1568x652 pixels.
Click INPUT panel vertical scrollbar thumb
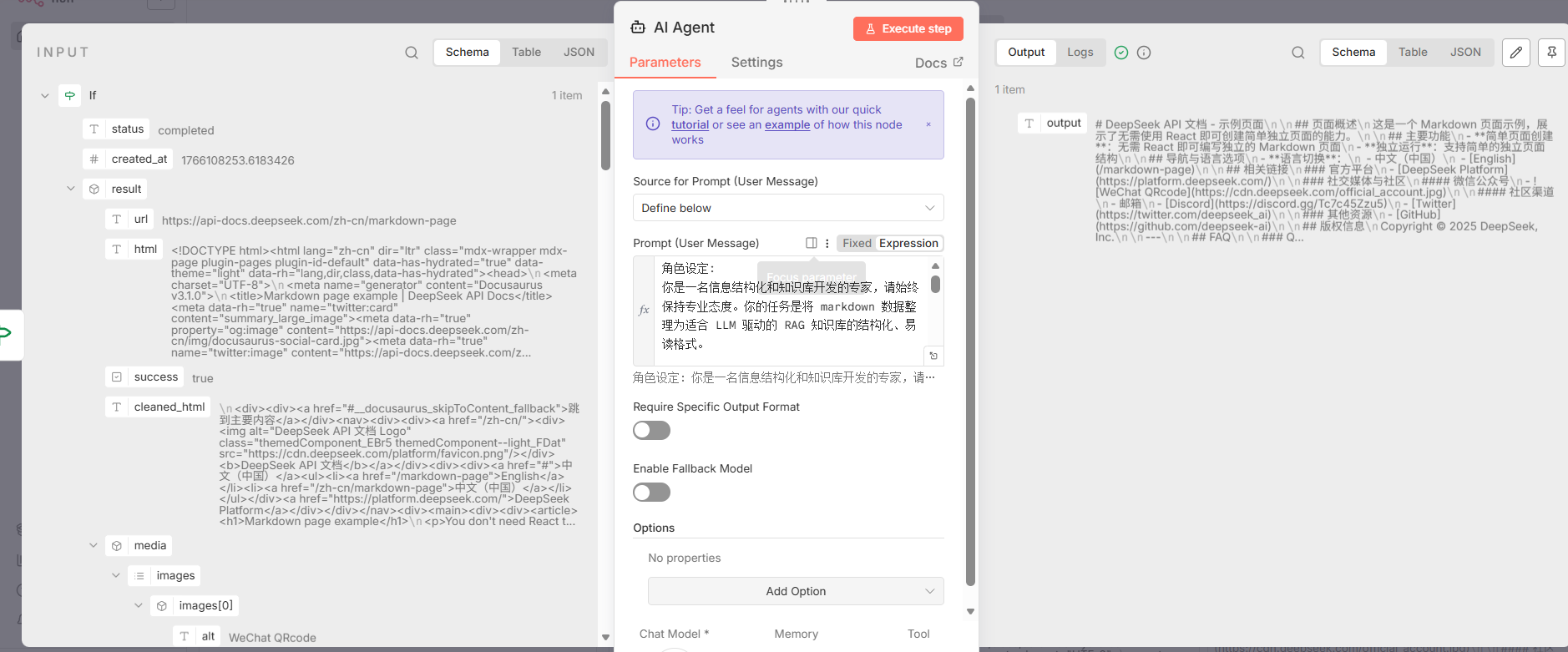[x=605, y=135]
